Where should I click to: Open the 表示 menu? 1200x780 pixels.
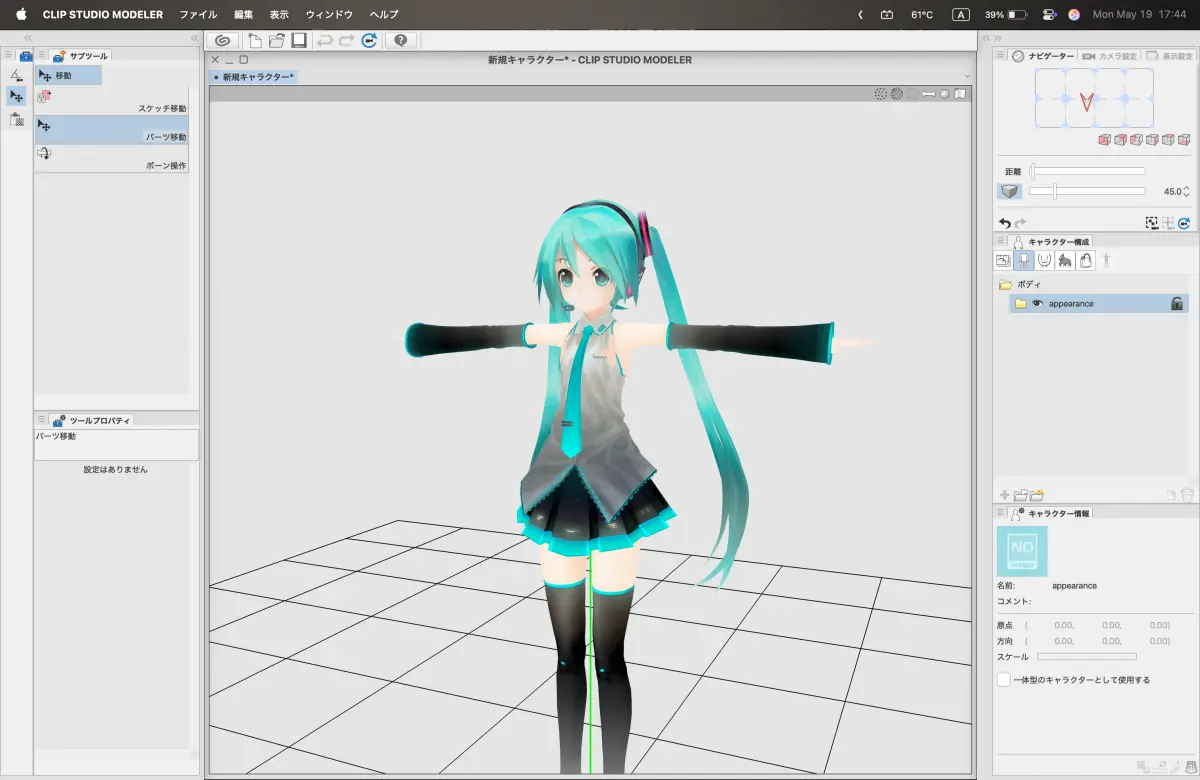(279, 15)
